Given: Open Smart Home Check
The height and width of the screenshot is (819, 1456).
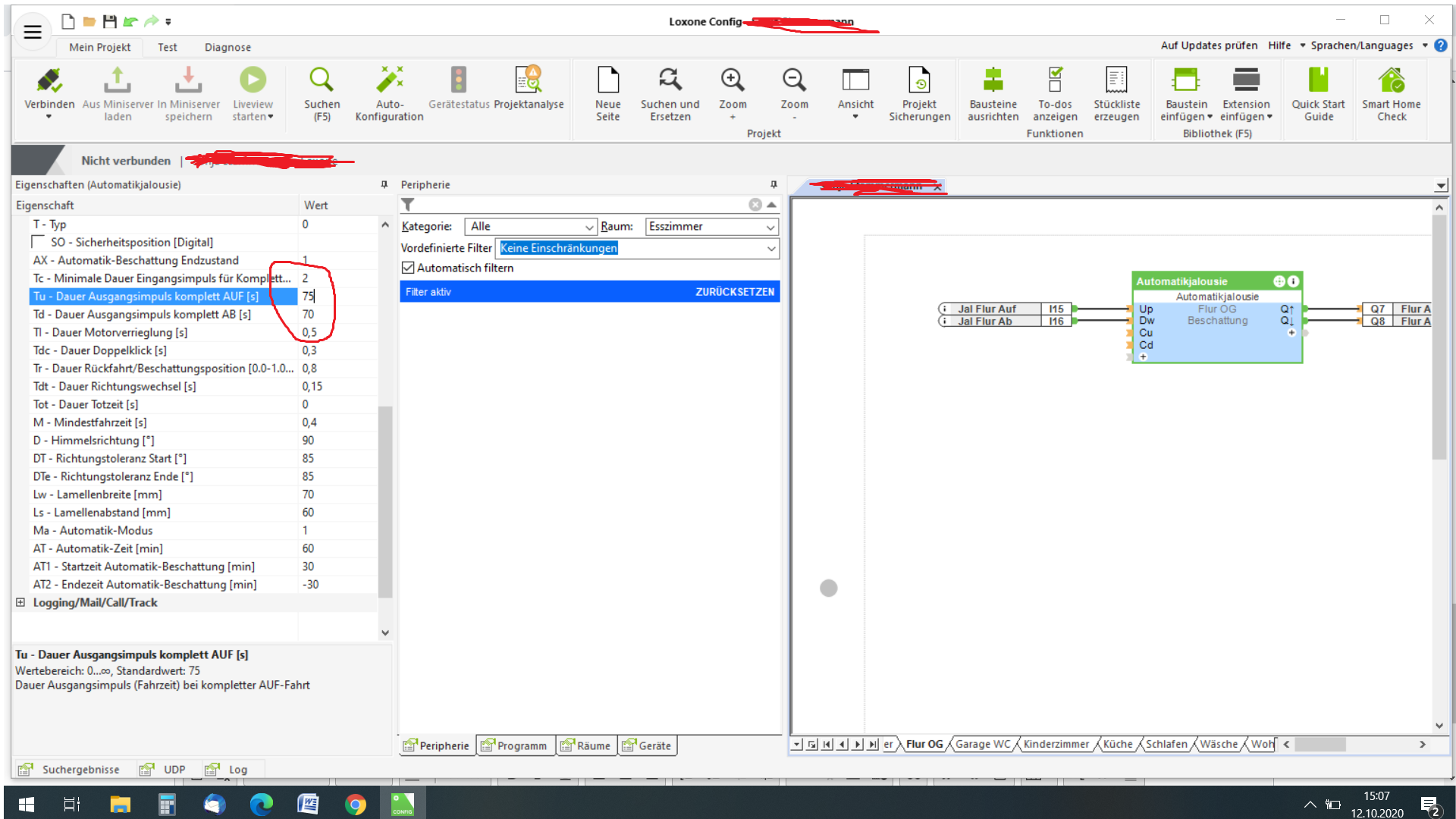Looking at the screenshot, I should (x=1391, y=80).
